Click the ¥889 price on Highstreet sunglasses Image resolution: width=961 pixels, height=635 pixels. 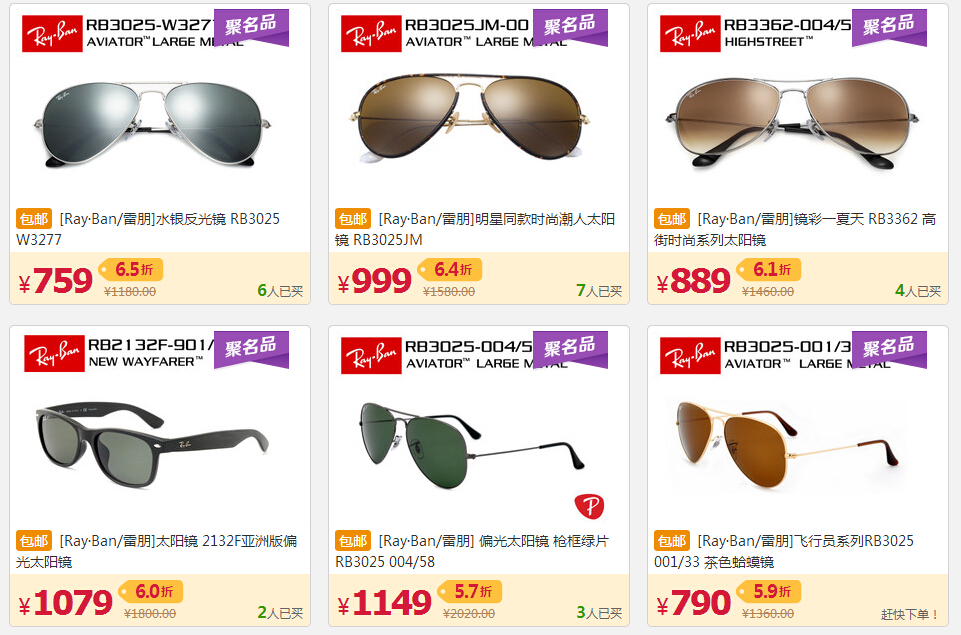tap(693, 281)
